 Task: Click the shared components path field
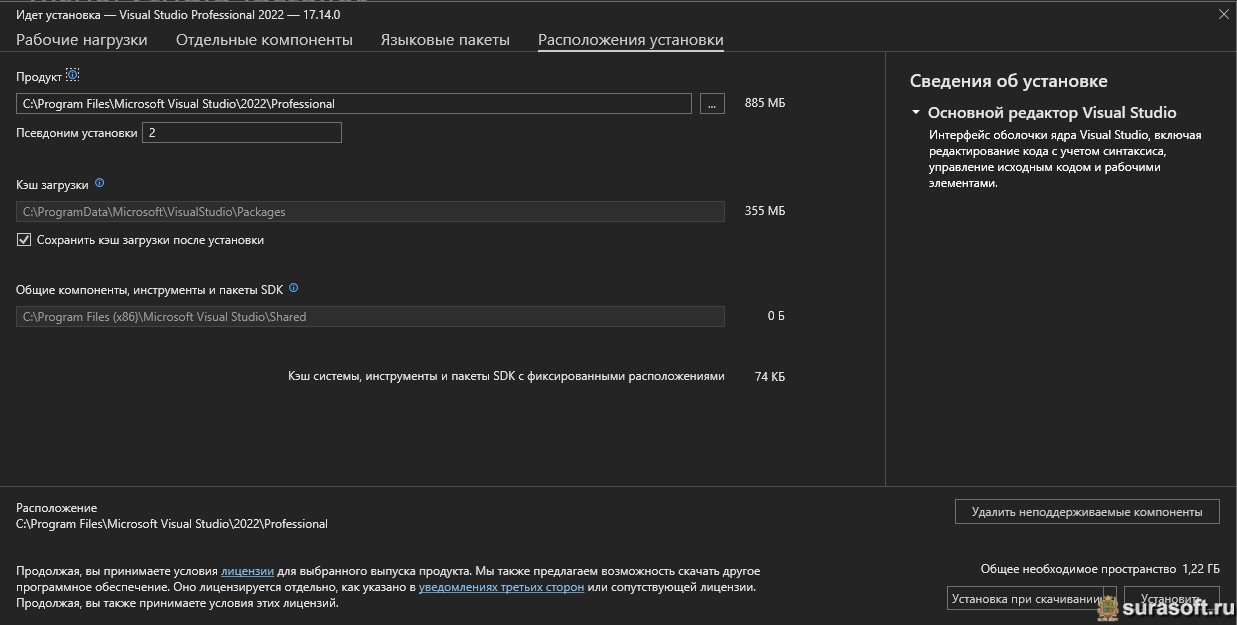[370, 316]
